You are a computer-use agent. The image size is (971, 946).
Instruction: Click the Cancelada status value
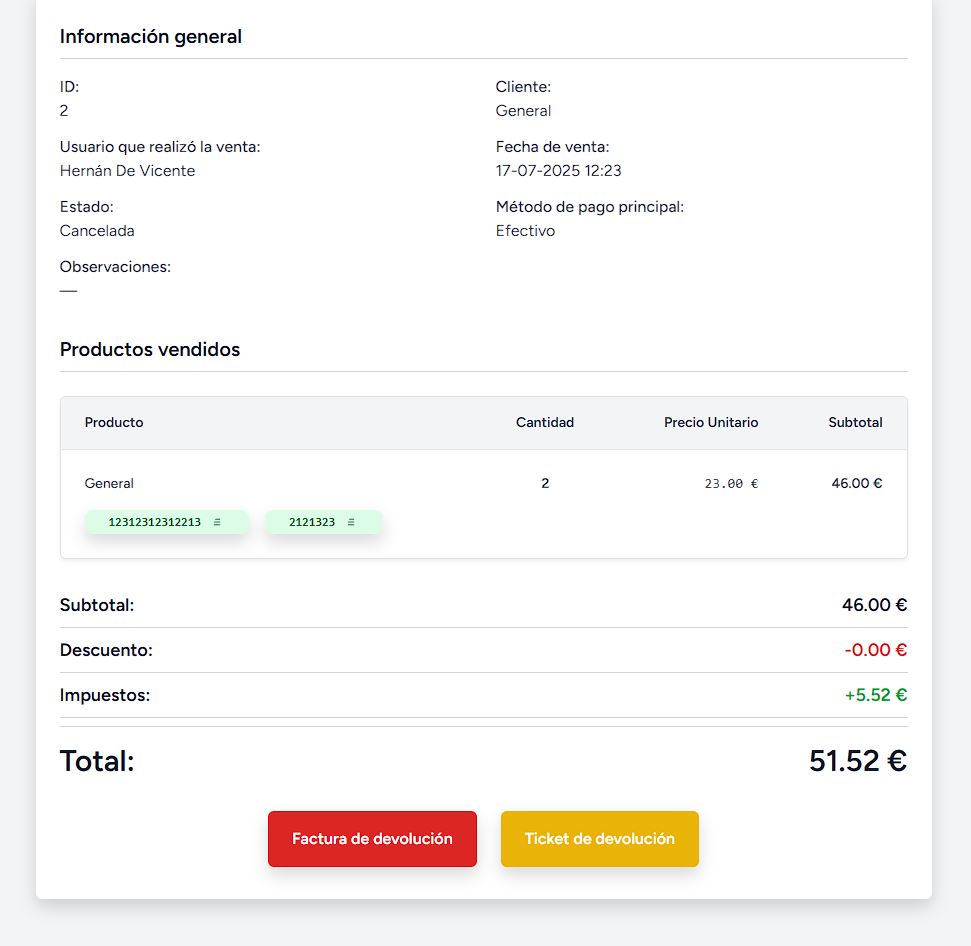[x=97, y=231]
